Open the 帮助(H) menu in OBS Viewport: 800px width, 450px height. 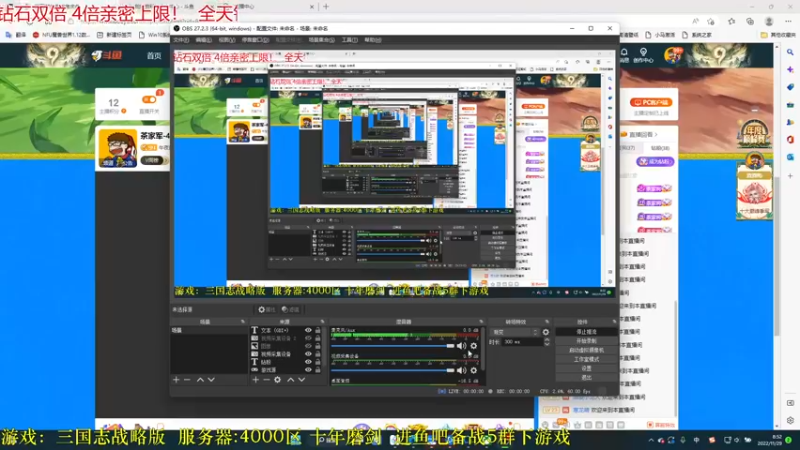click(372, 40)
